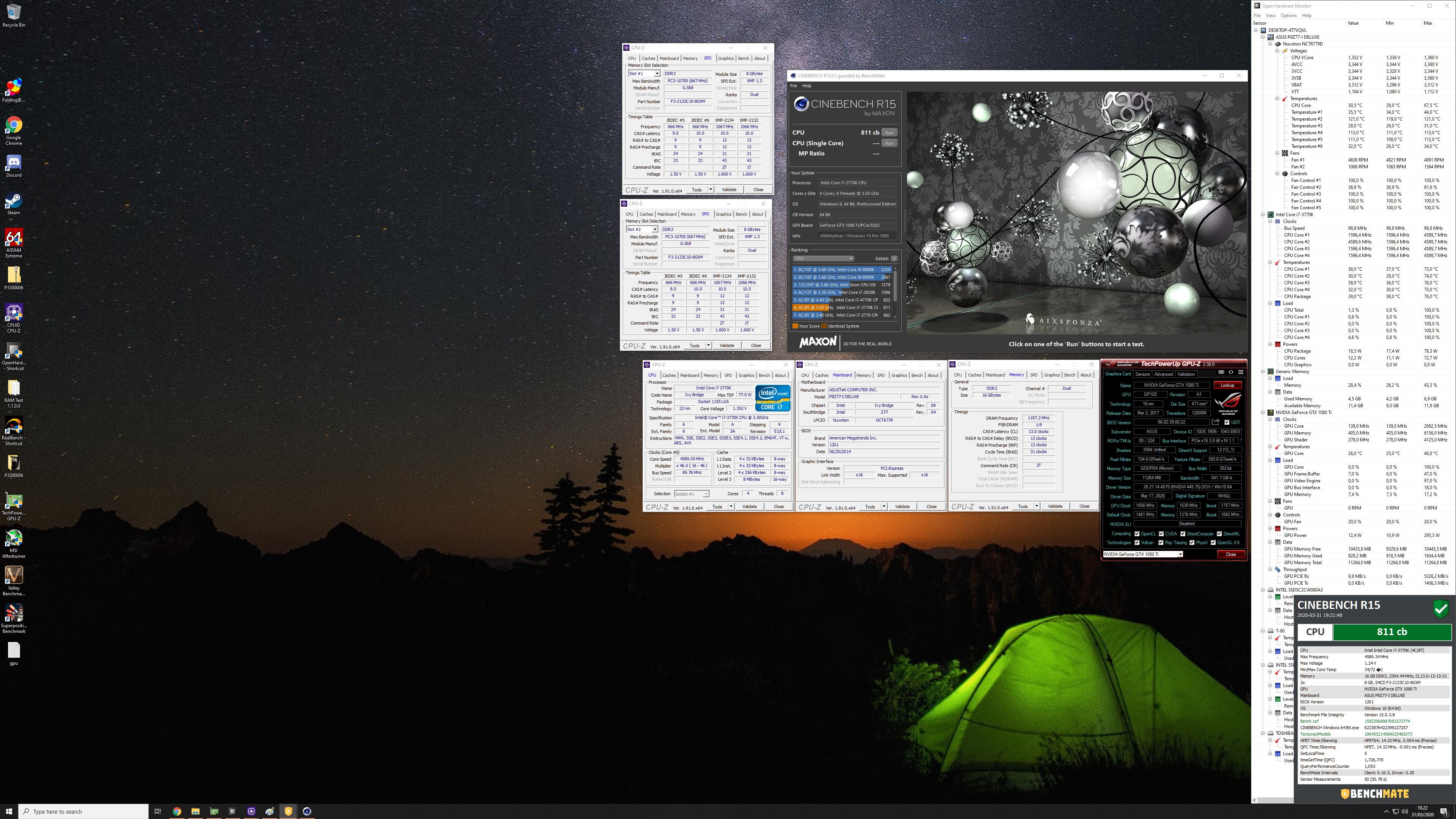Click the Close button in GPU-Z
The image size is (1456, 819).
[1230, 554]
